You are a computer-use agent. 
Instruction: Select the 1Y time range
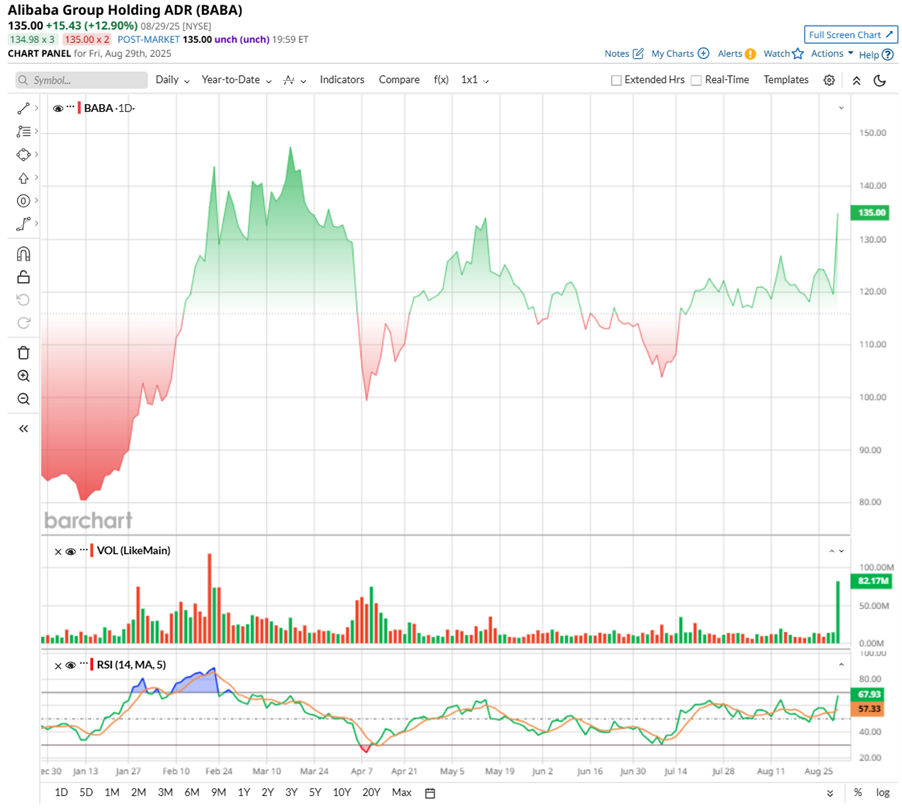(244, 793)
